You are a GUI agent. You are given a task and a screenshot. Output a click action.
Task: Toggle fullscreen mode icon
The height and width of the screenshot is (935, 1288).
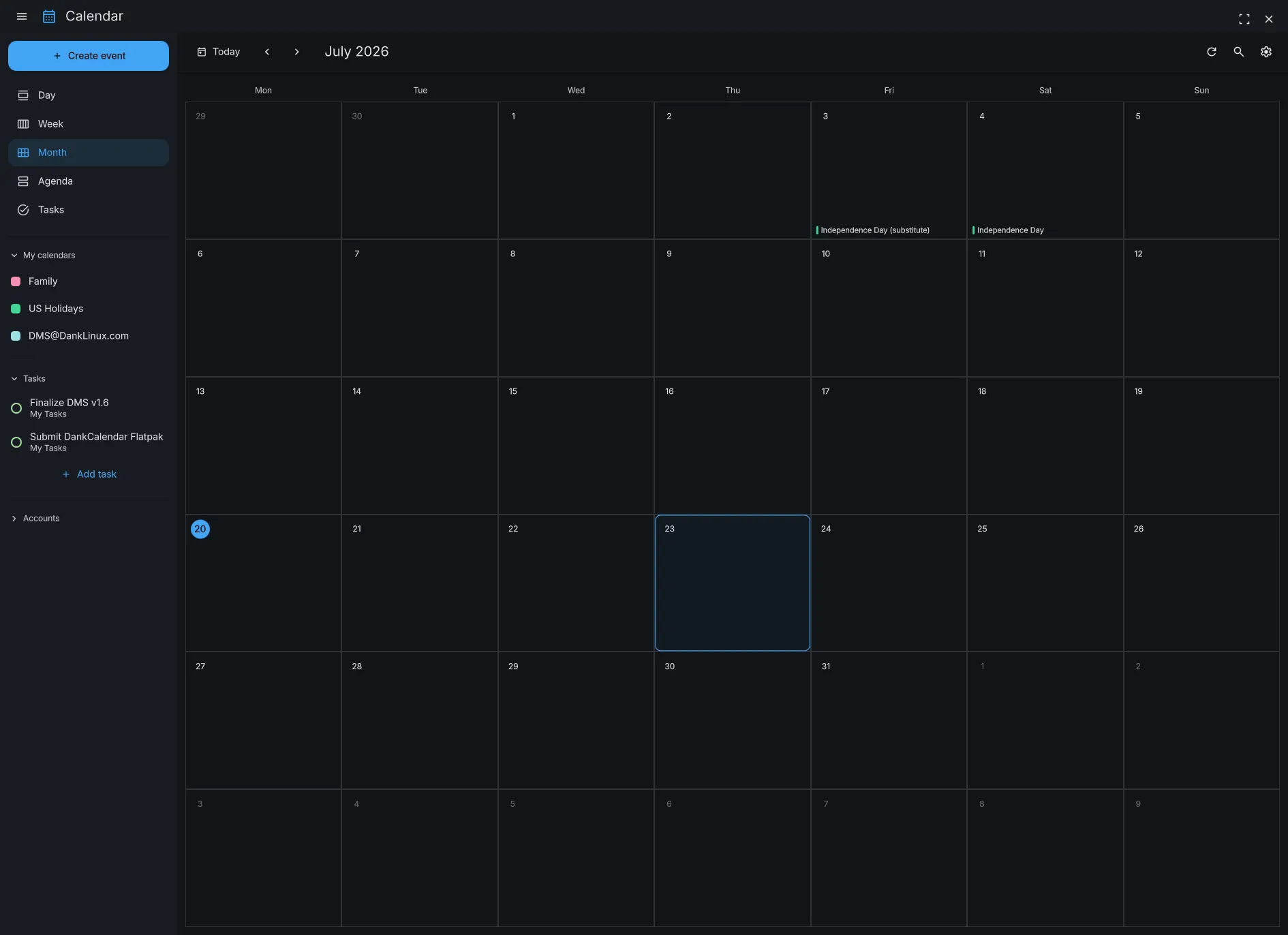1244,19
